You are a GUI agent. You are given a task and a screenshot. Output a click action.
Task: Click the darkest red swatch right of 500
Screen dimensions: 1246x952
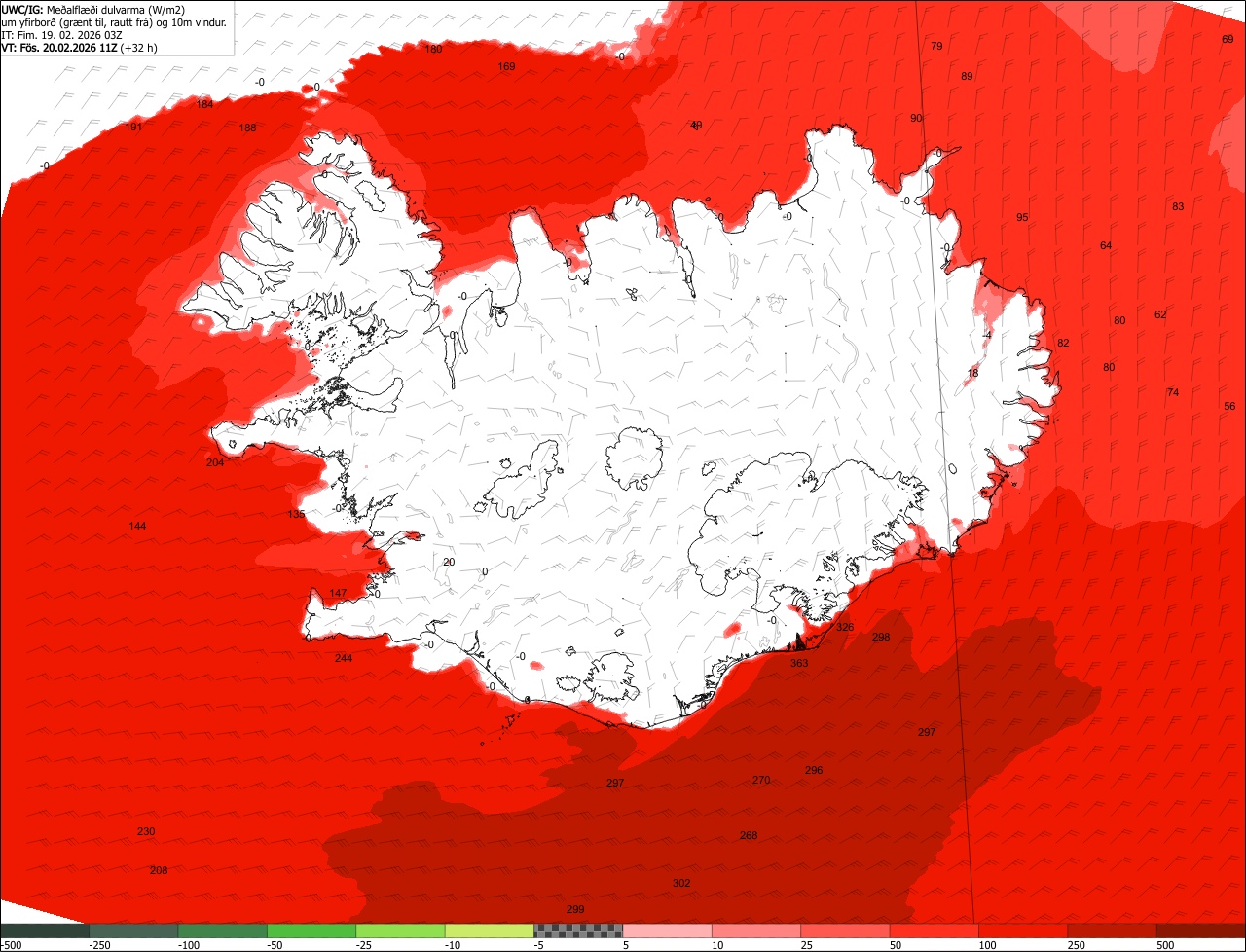(1201, 931)
